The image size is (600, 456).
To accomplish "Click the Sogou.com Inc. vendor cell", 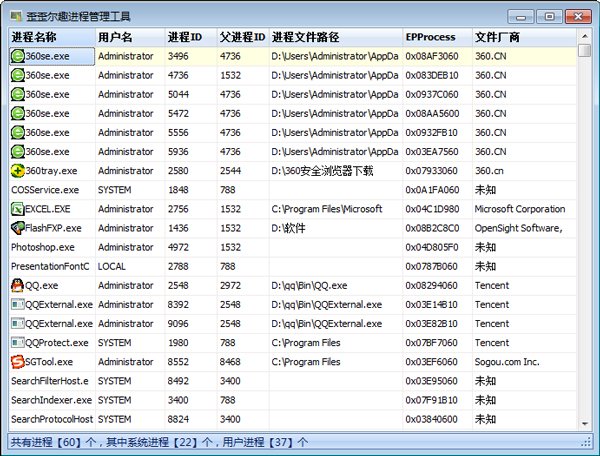I will [507, 362].
